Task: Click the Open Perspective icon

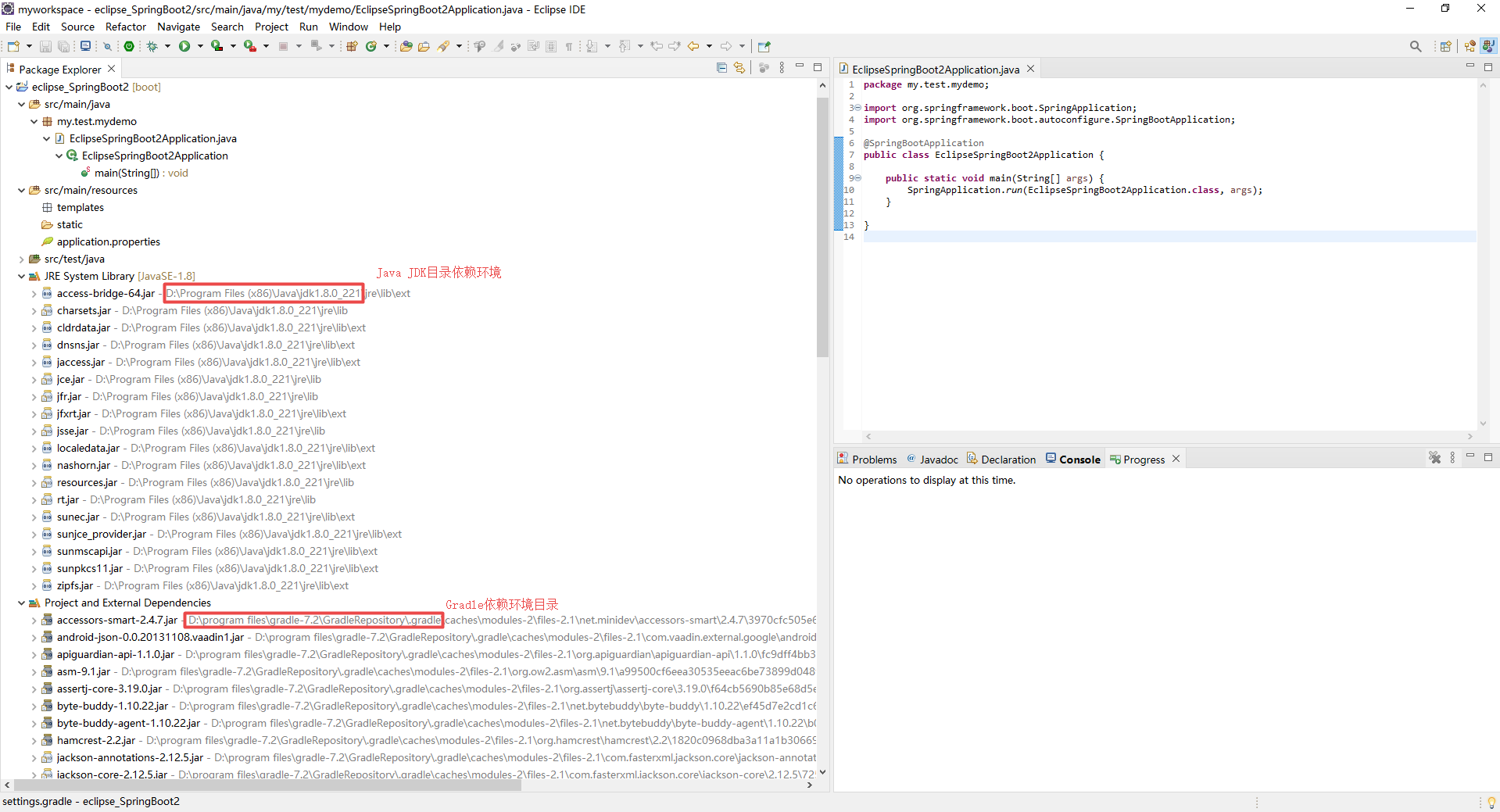Action: click(x=1446, y=46)
